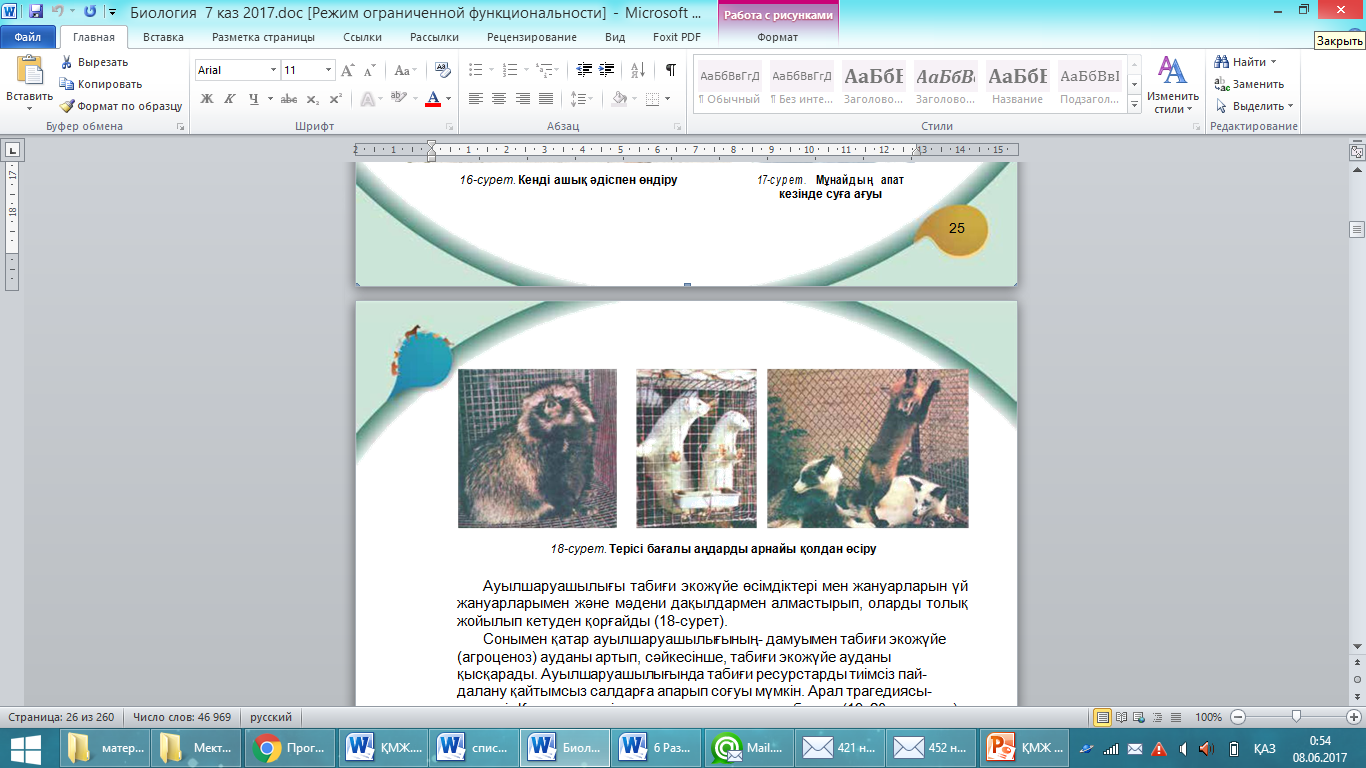Viewport: 1366px width, 768px height.
Task: Open line spacing dropdown
Action: (x=582, y=99)
